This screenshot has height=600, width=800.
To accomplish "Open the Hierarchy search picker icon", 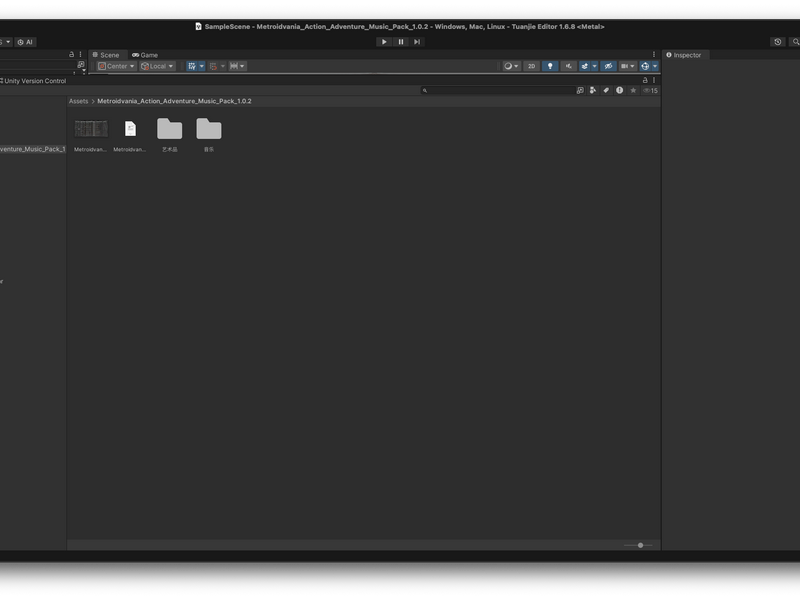I will 81,65.
